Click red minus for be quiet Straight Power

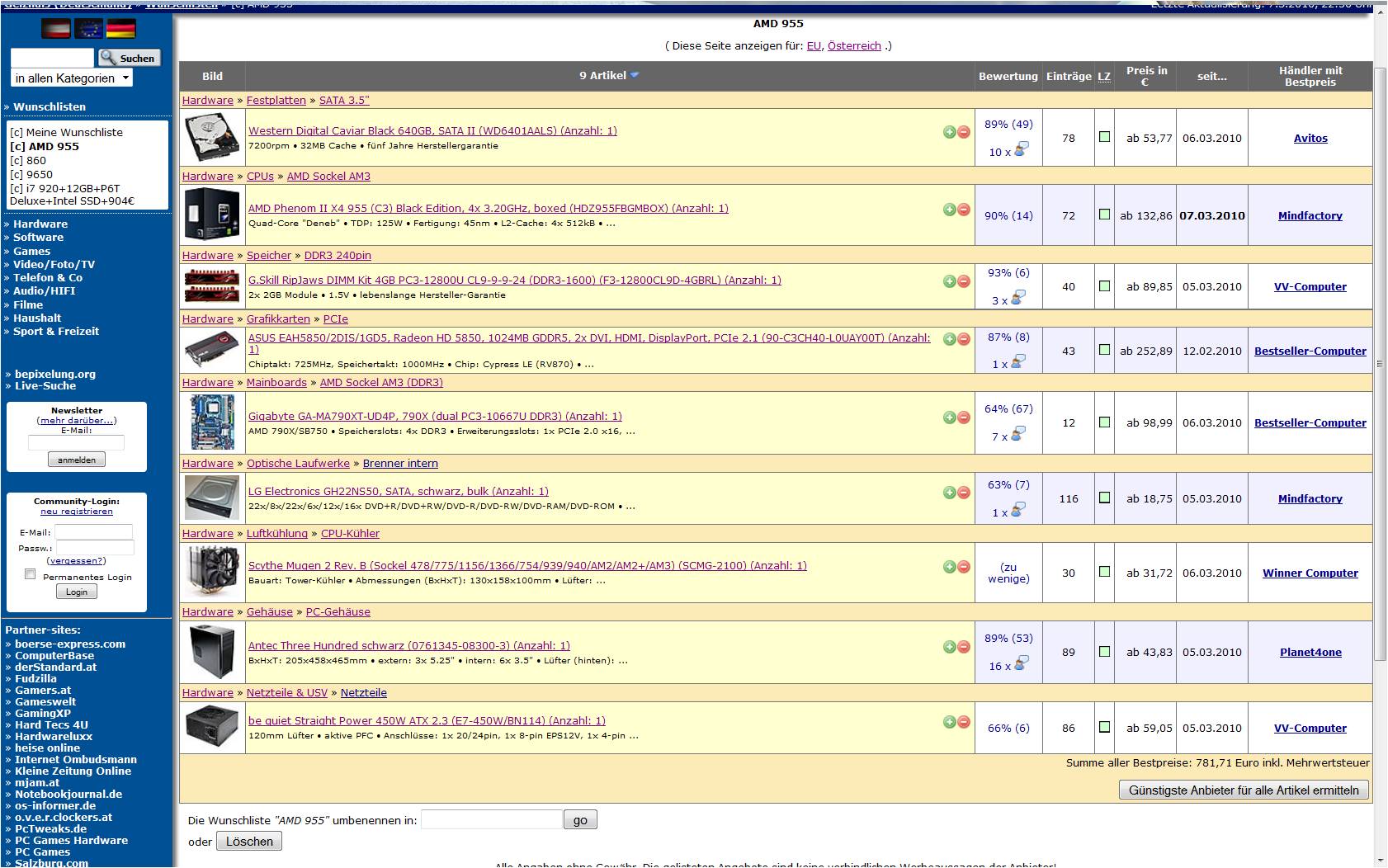point(963,722)
